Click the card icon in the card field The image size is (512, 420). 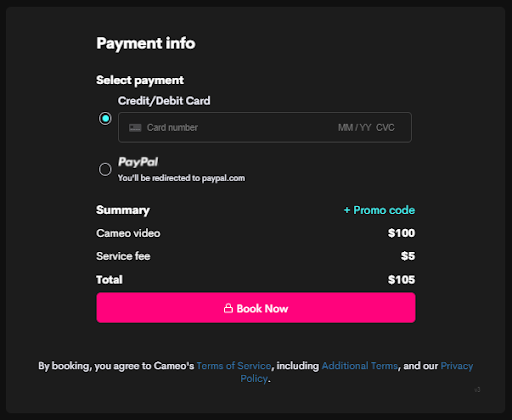click(x=135, y=128)
